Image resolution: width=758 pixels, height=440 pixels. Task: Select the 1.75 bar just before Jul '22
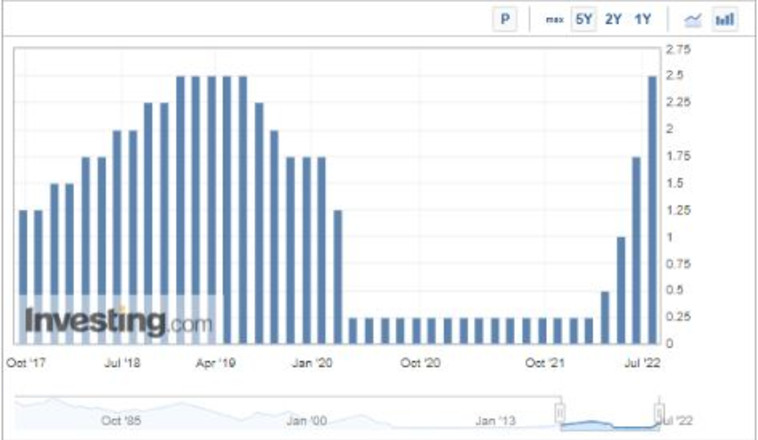(636, 250)
